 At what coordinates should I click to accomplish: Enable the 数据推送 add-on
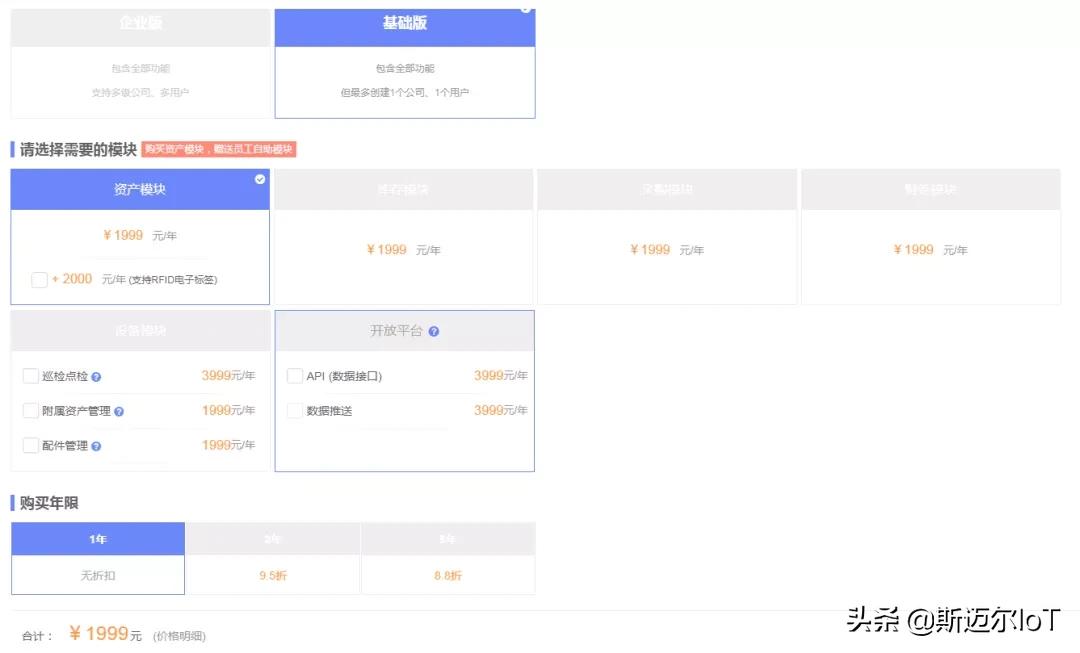coord(295,410)
